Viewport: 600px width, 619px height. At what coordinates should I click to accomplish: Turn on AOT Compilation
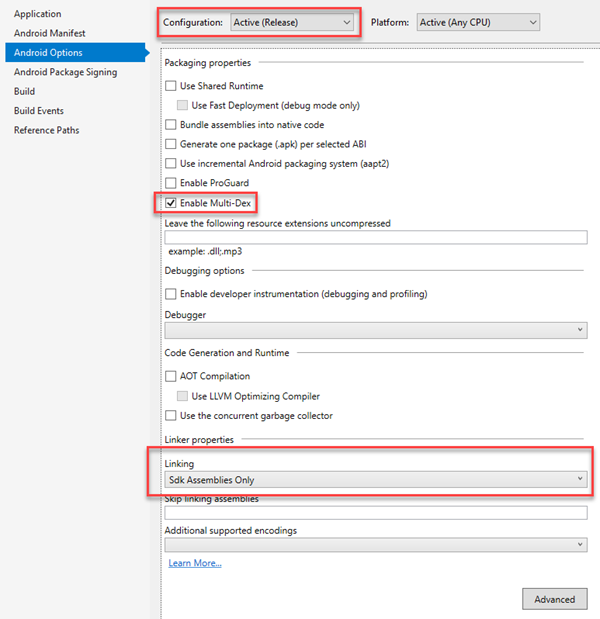[171, 376]
